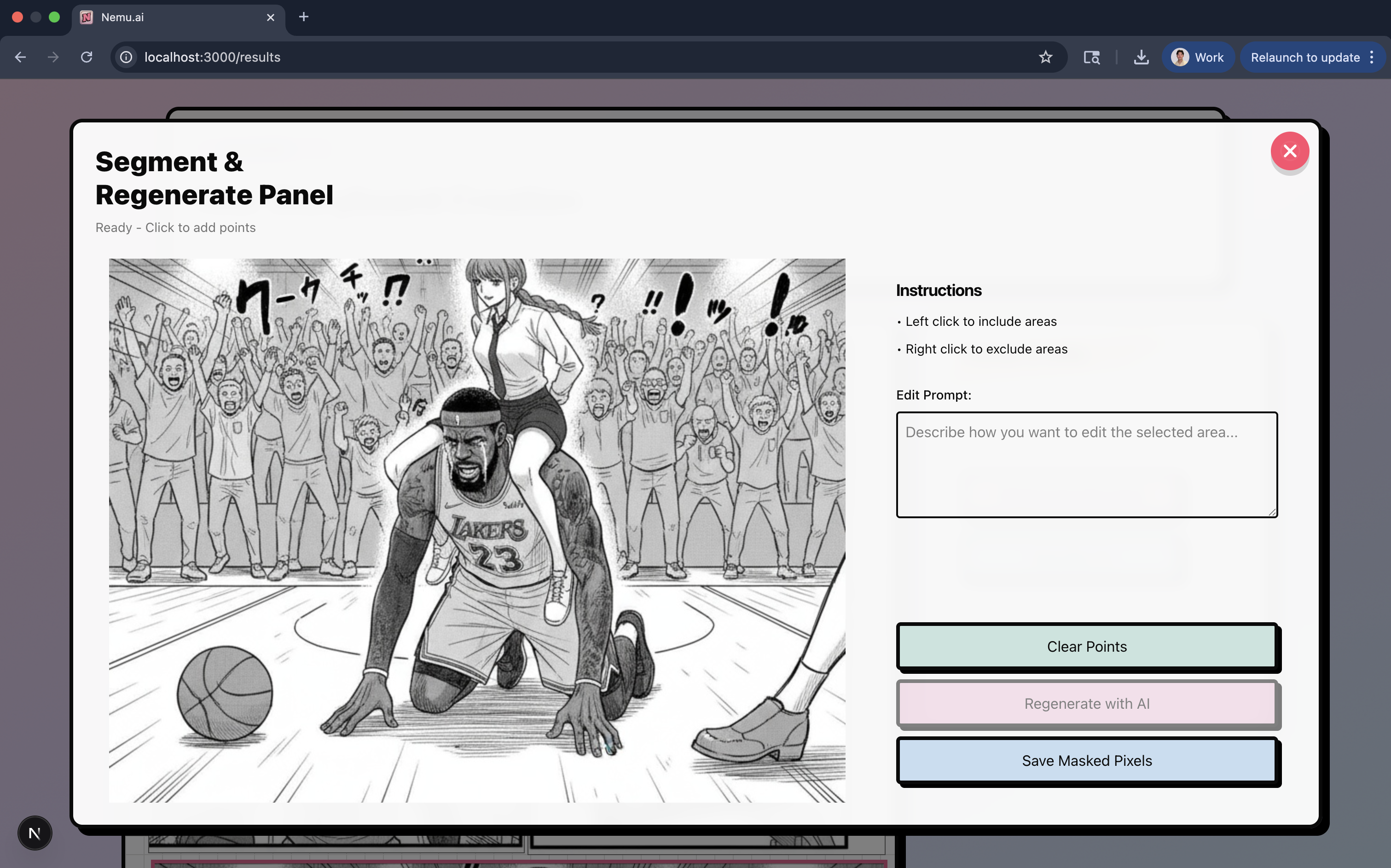Click the Save Masked Pixels button
Viewport: 1391px width, 868px height.
1086,761
